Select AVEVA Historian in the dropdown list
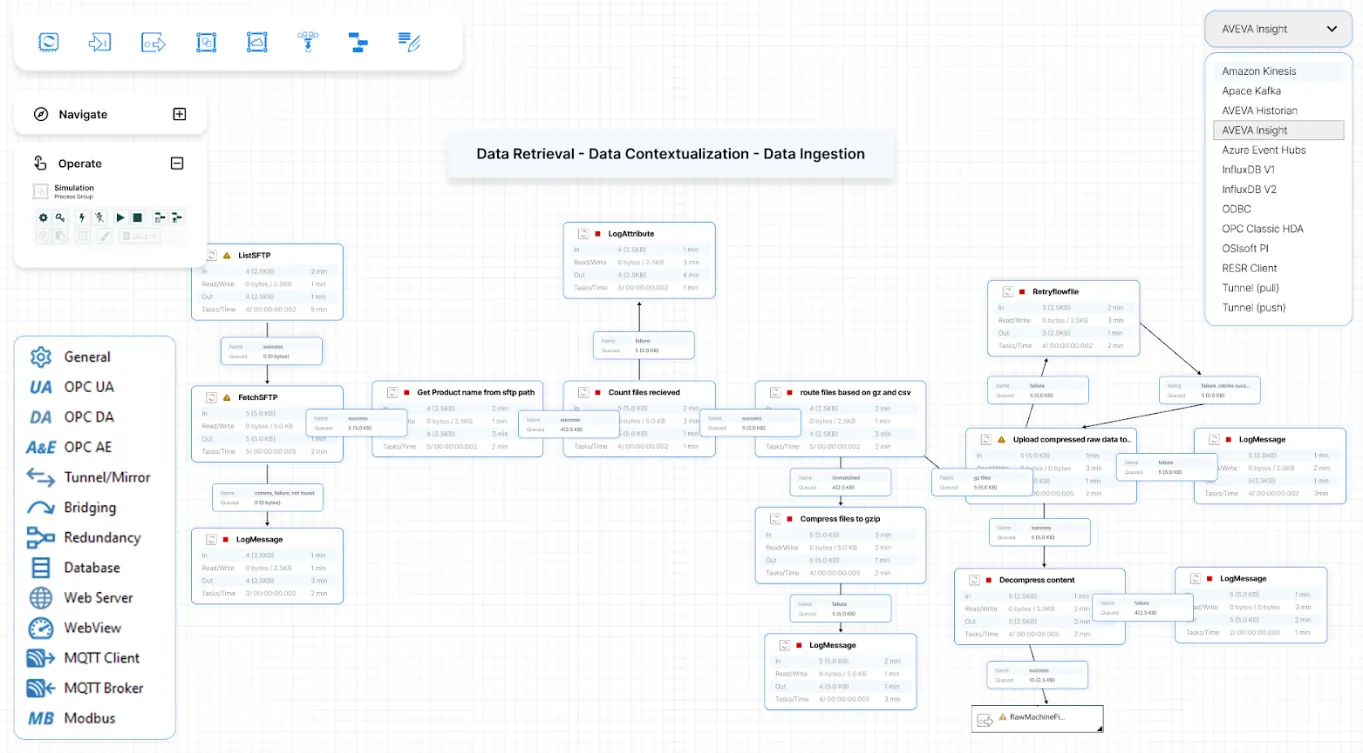1363x753 pixels. (1279, 111)
